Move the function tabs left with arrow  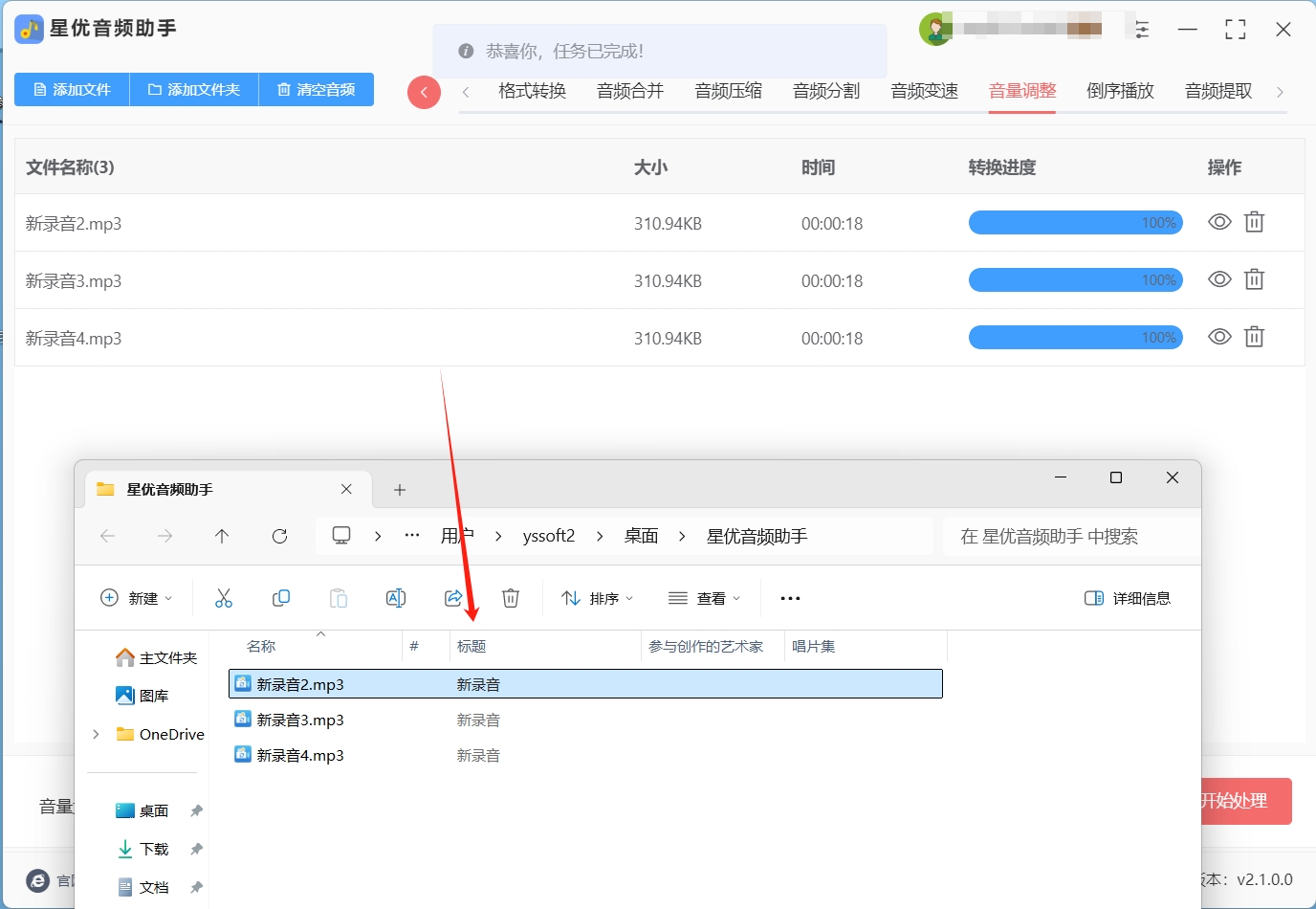(466, 92)
